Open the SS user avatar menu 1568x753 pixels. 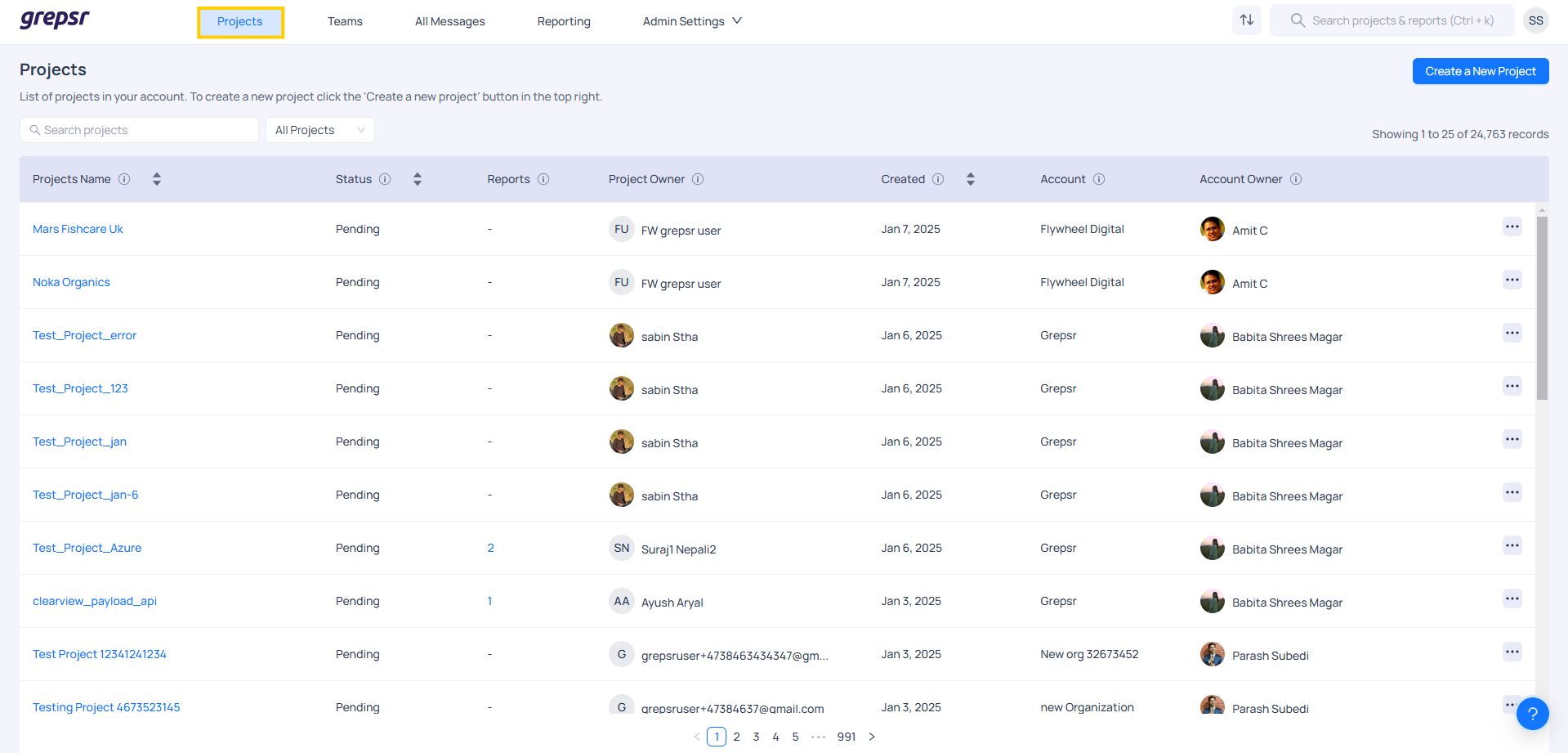pyautogui.click(x=1535, y=20)
